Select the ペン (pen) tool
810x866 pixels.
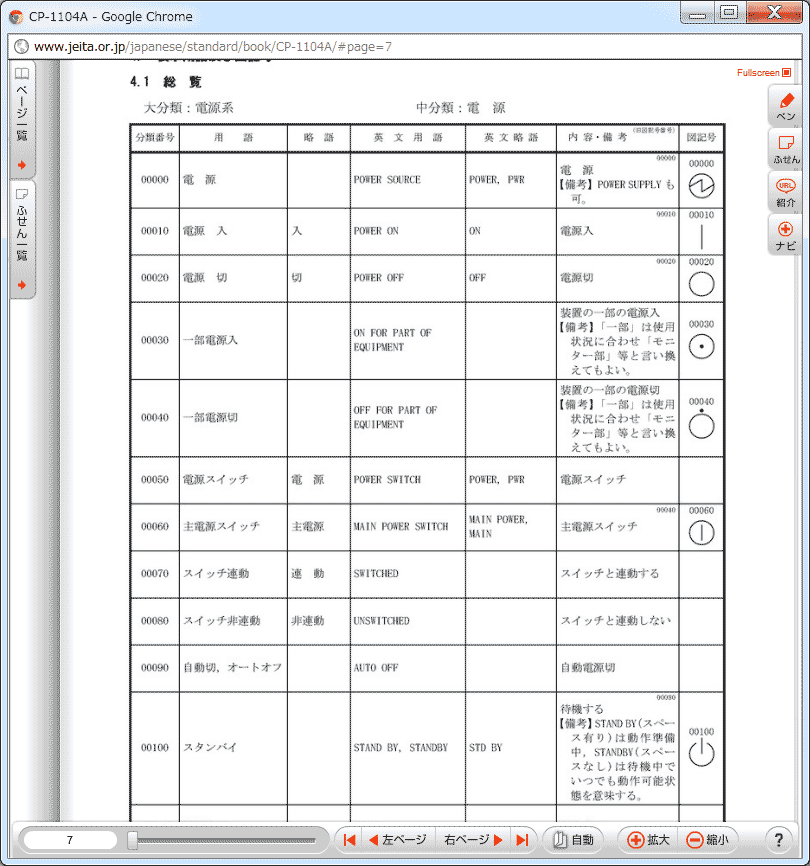[x=786, y=106]
